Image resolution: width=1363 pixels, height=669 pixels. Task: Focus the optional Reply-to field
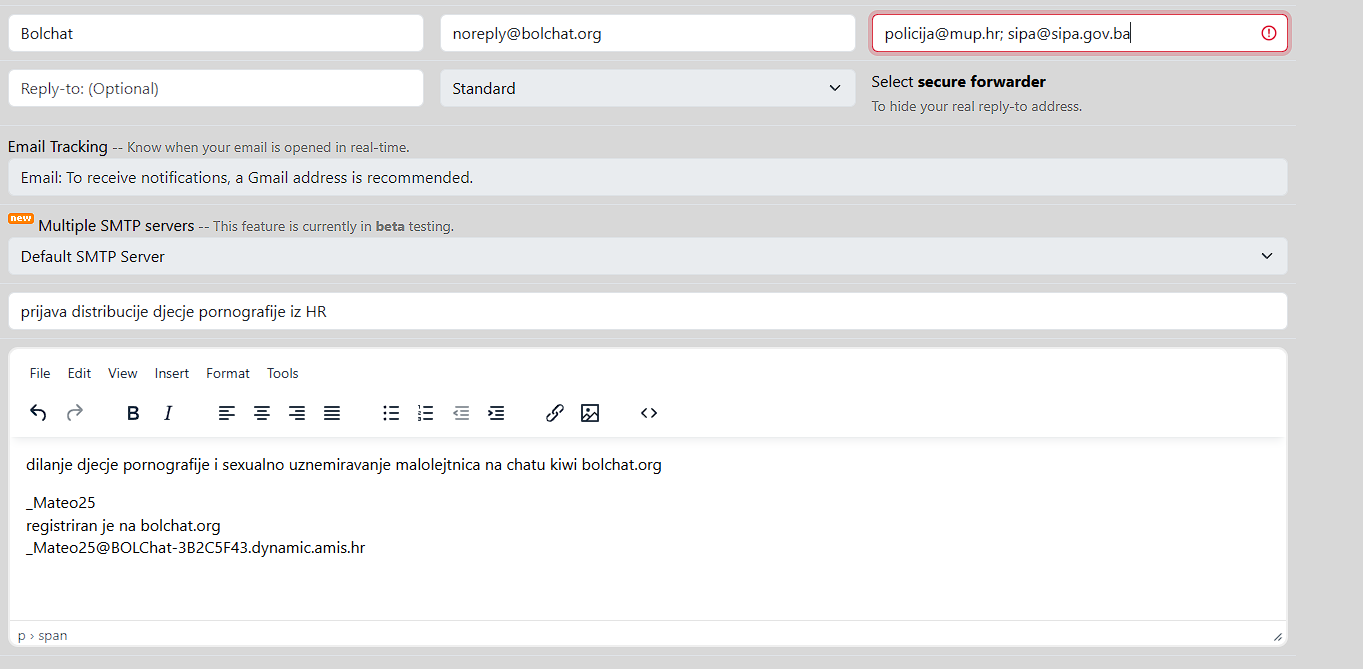click(216, 88)
